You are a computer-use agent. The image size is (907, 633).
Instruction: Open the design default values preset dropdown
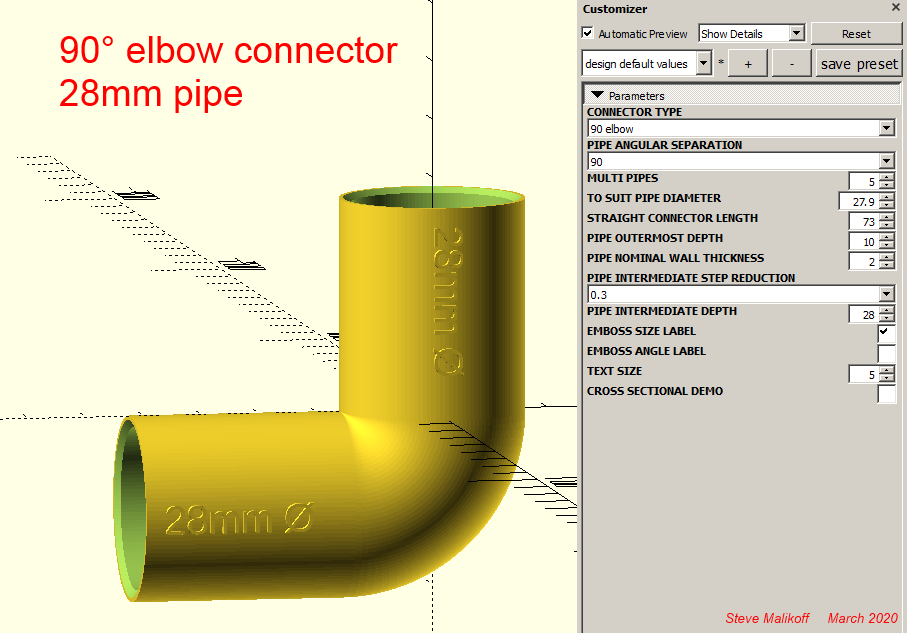(x=703, y=62)
